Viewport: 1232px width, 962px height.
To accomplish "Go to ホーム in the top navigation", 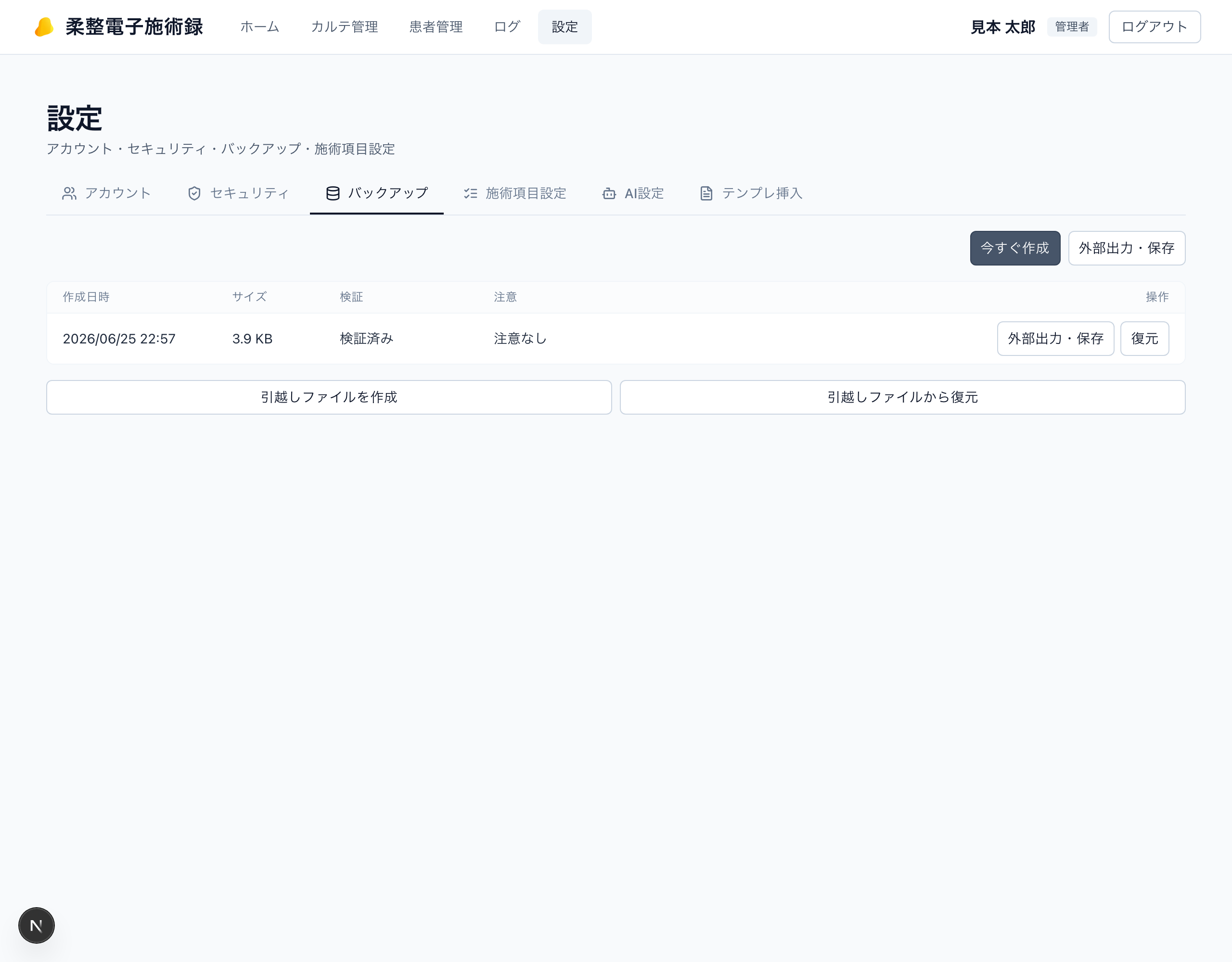I will [260, 26].
